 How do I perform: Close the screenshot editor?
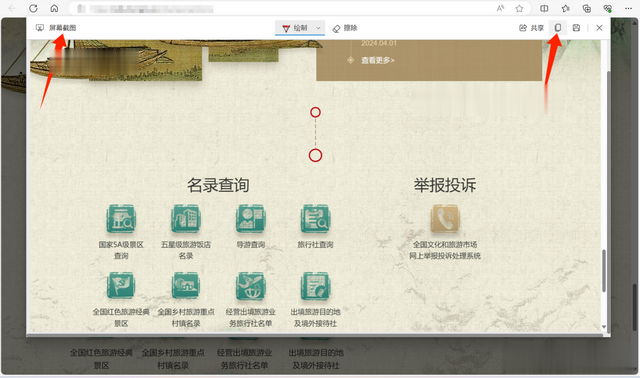click(x=599, y=28)
